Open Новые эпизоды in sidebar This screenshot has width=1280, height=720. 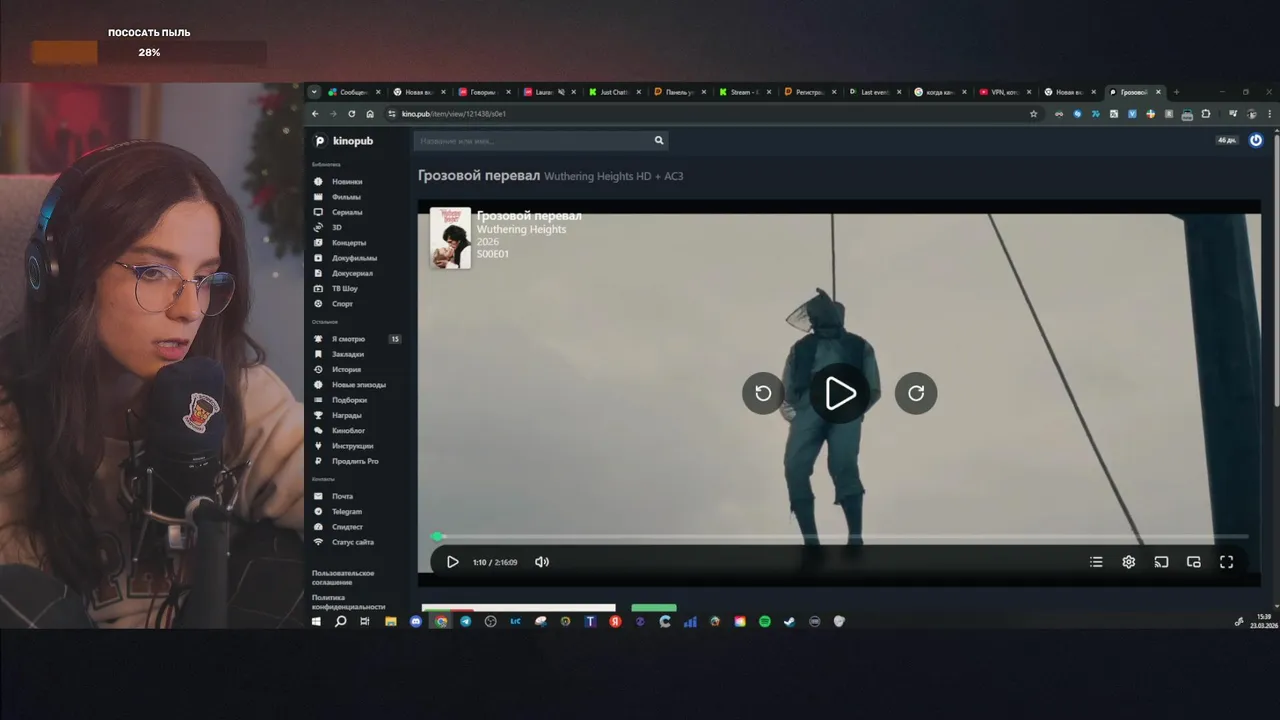pos(358,385)
